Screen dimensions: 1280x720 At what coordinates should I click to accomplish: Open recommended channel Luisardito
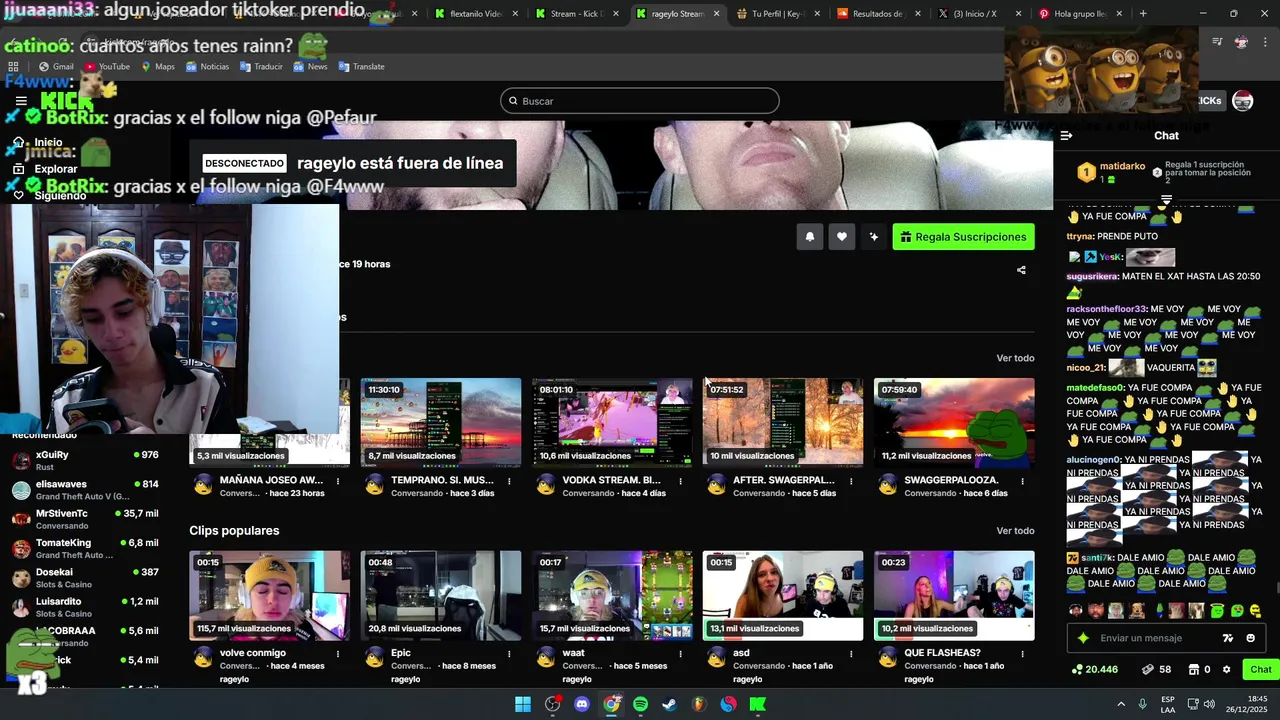point(85,607)
